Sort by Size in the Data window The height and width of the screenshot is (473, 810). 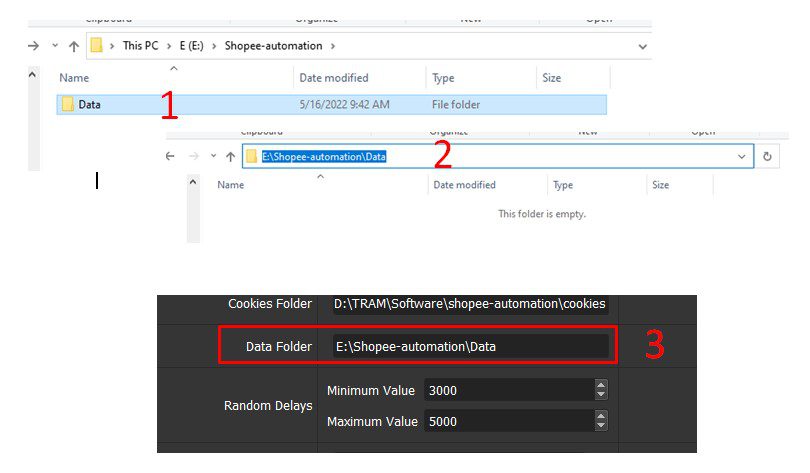[660, 185]
